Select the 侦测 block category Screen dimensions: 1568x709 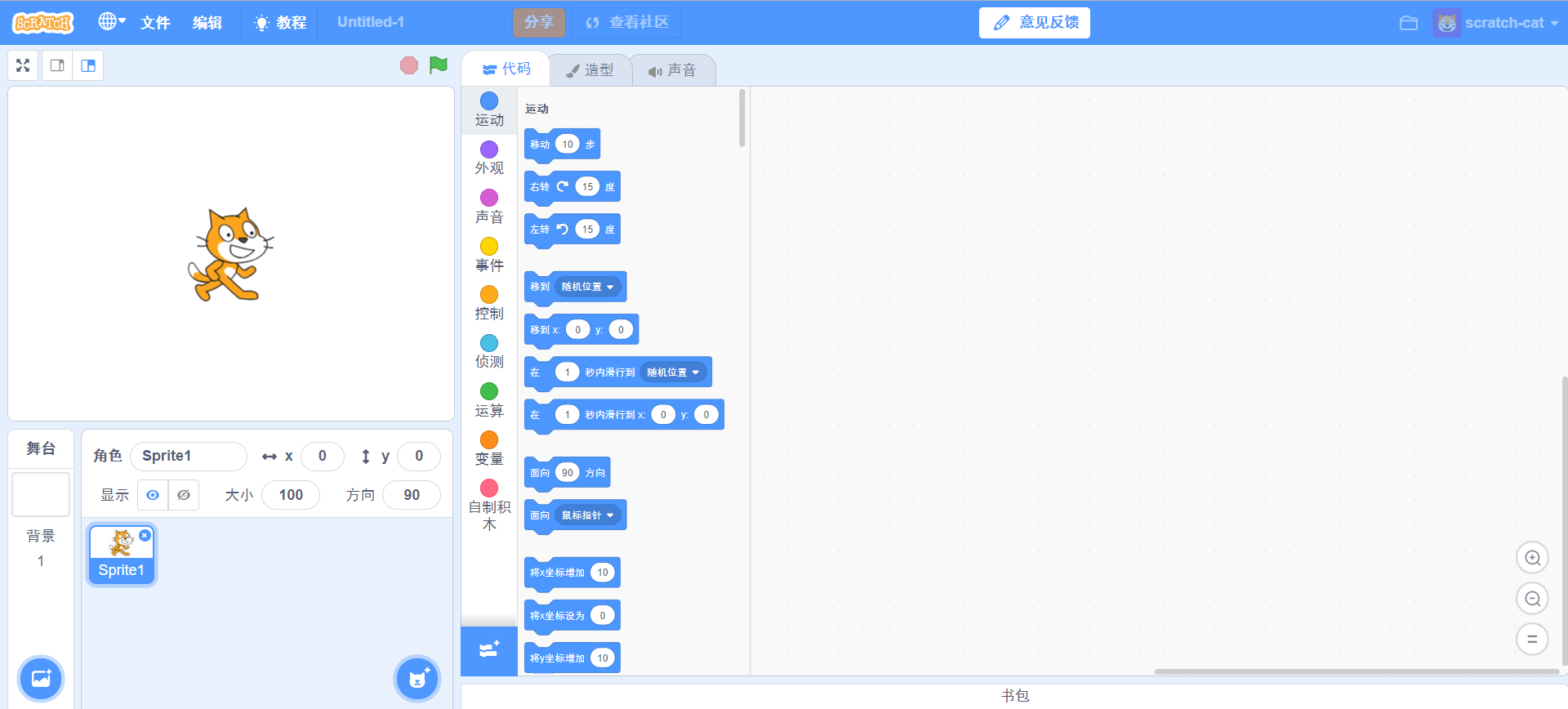[489, 351]
